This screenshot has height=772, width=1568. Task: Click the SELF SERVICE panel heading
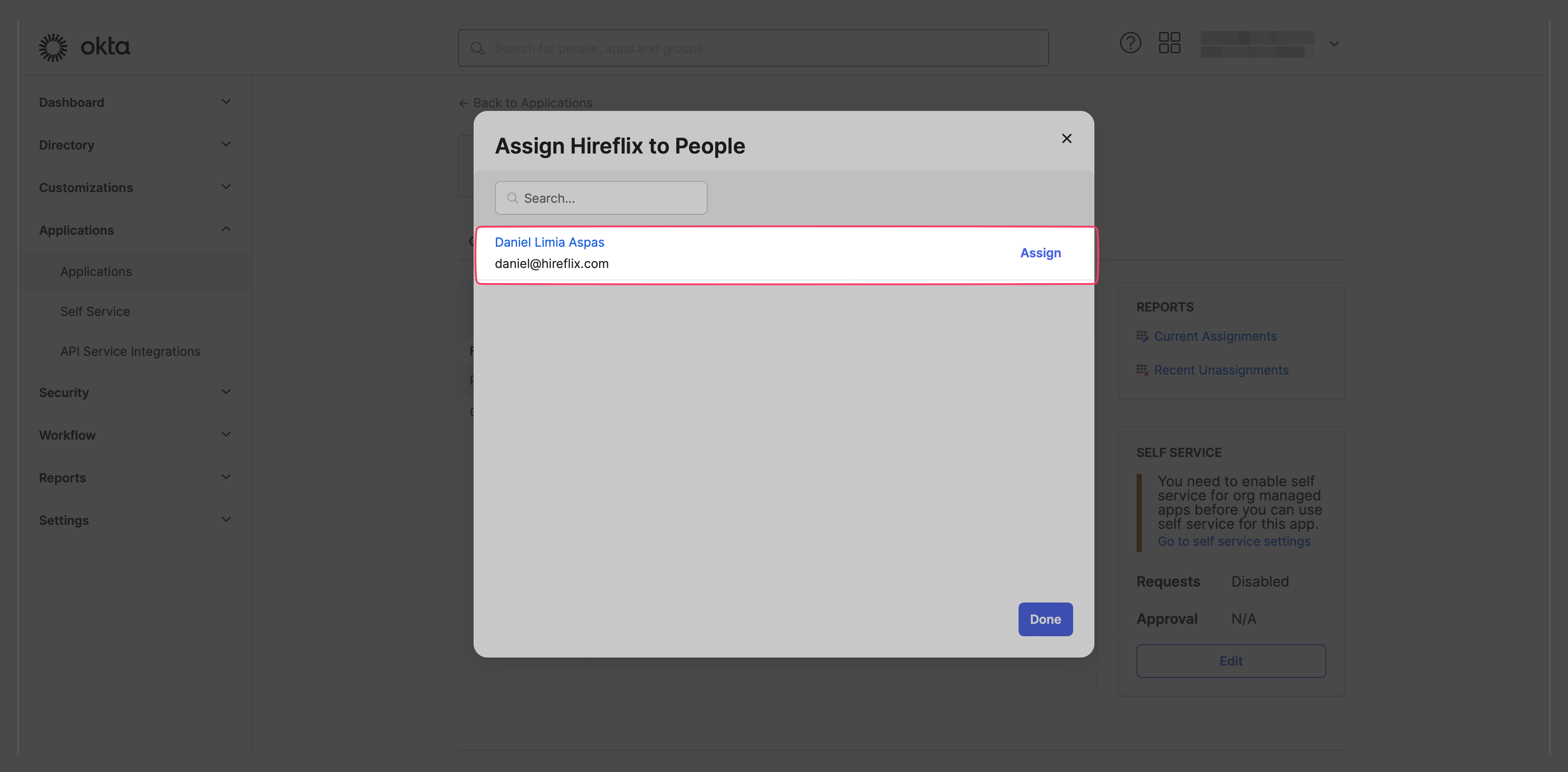pyautogui.click(x=1178, y=453)
